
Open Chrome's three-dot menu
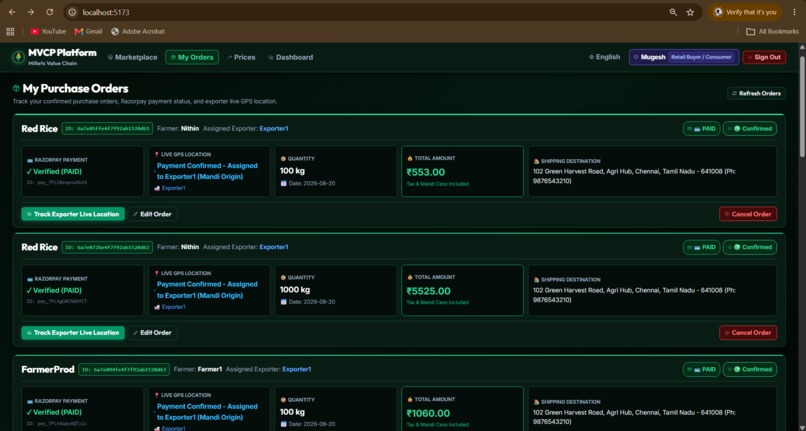coord(794,12)
